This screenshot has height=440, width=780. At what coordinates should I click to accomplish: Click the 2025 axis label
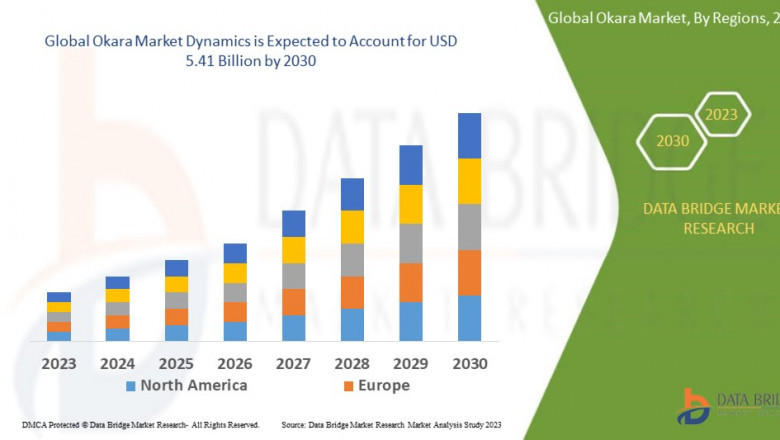click(x=176, y=364)
